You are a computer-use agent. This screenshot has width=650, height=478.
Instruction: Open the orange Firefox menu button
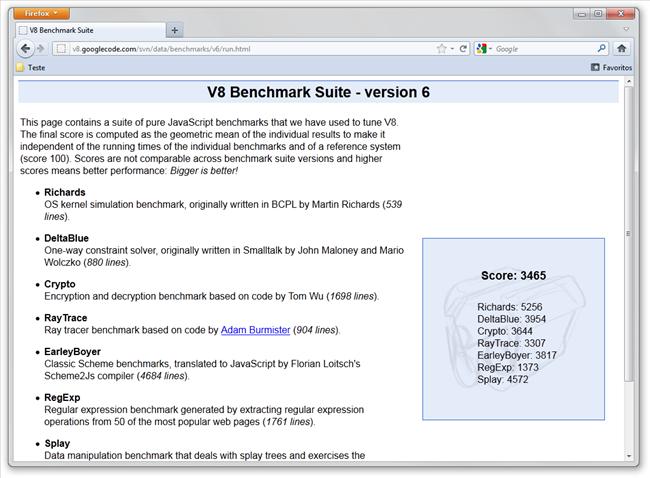click(41, 14)
